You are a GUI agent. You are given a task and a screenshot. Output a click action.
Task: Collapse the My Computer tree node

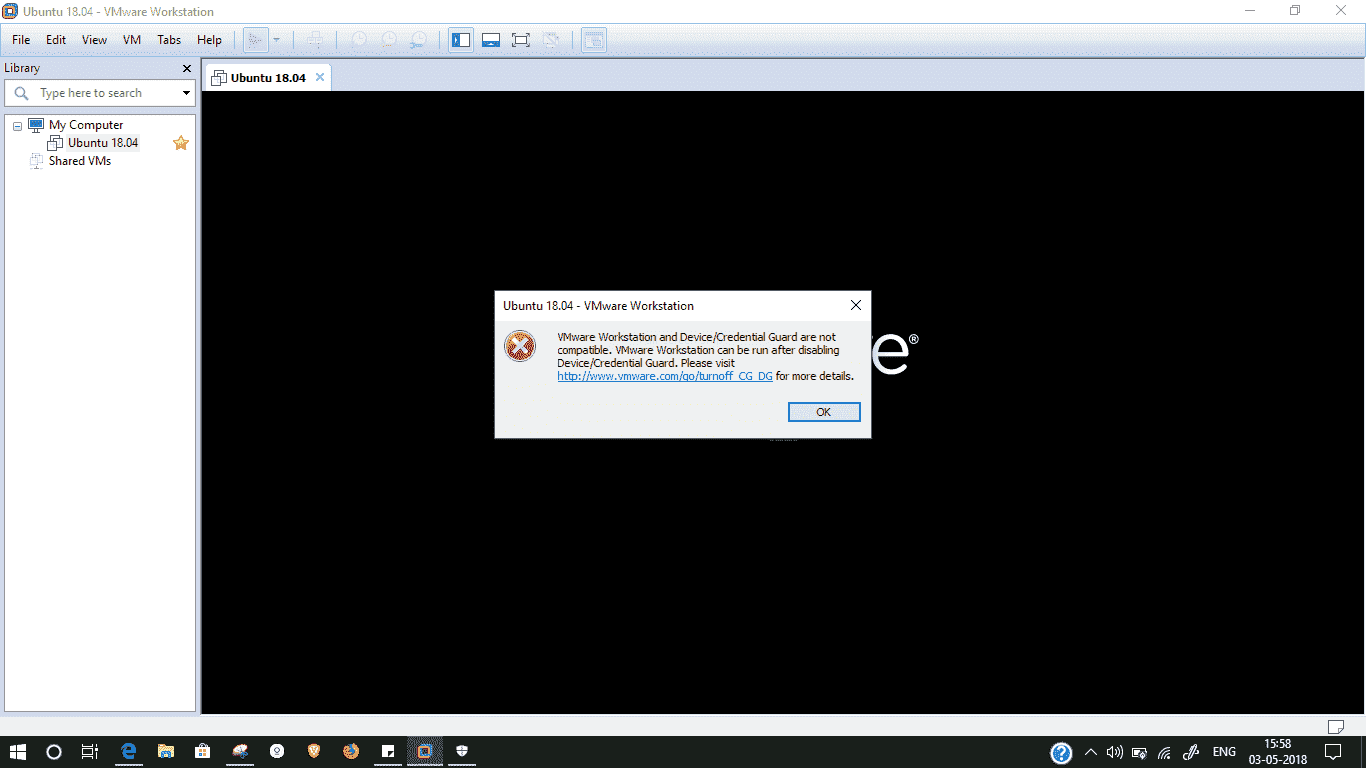click(x=18, y=126)
